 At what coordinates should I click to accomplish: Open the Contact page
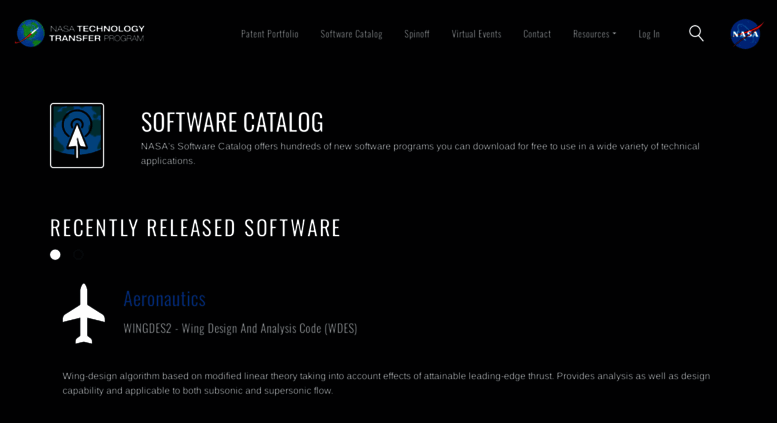click(537, 34)
